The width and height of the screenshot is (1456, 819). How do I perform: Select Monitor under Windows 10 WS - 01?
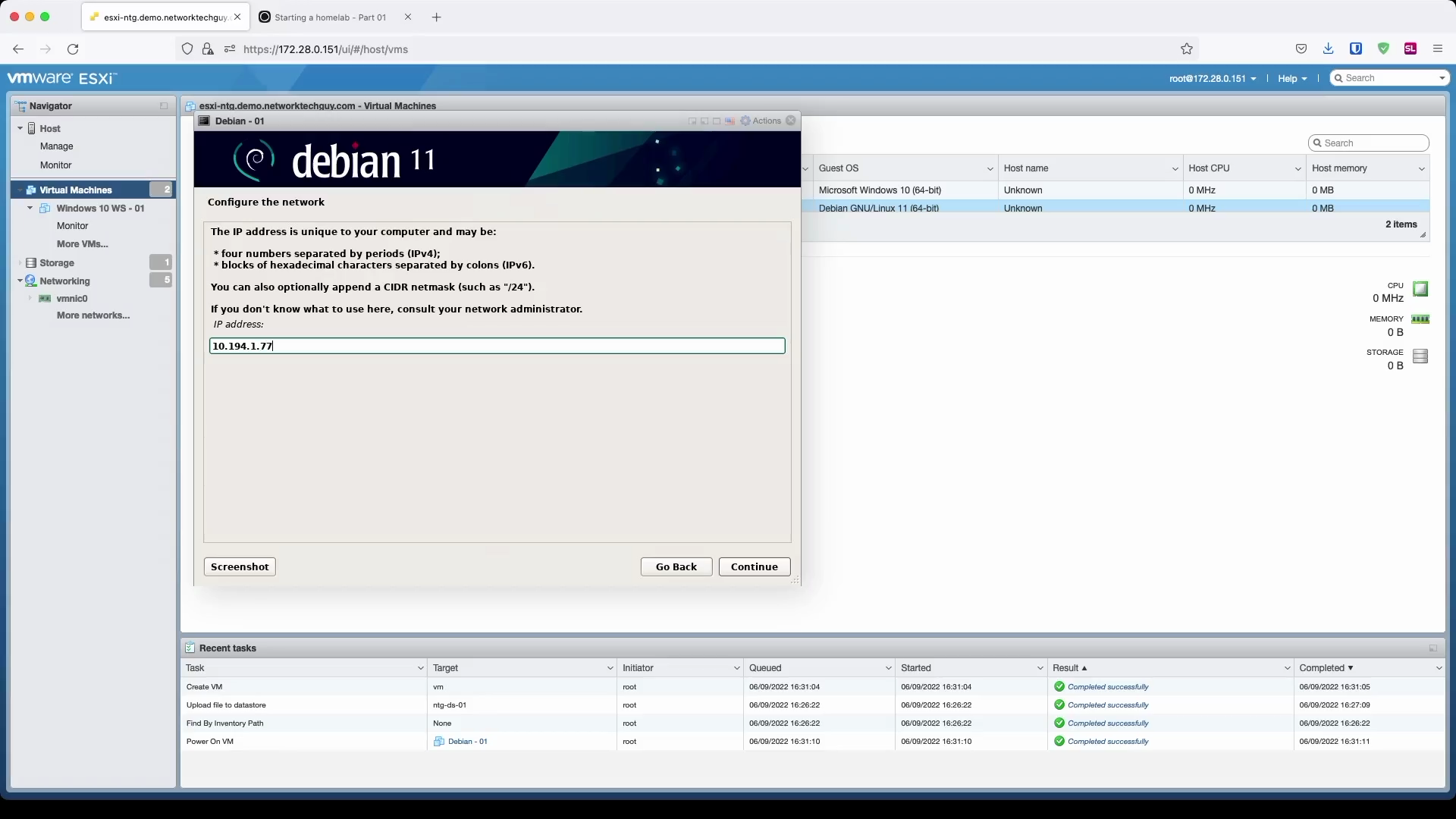(73, 226)
